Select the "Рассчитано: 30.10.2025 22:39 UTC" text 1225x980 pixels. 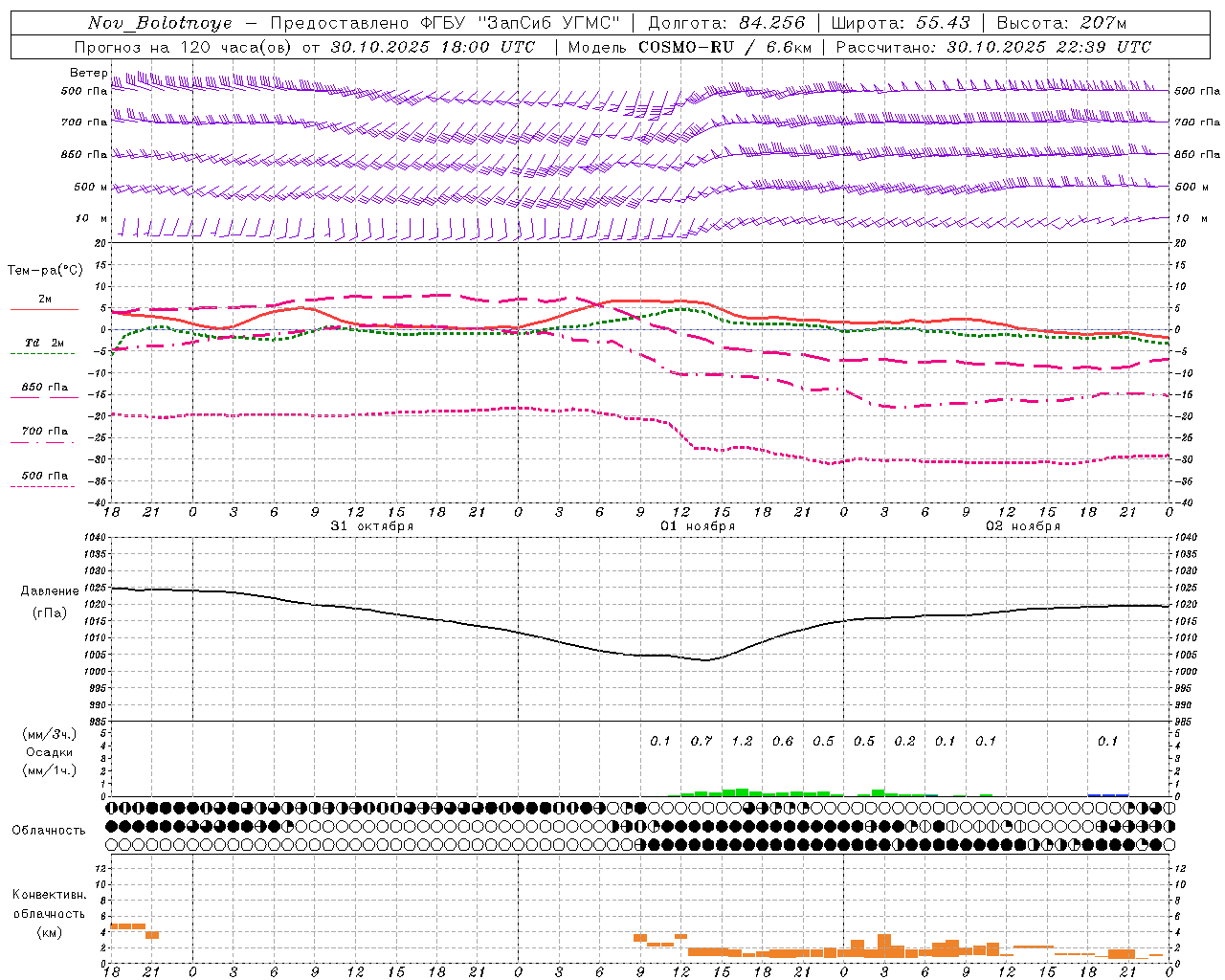click(x=993, y=47)
